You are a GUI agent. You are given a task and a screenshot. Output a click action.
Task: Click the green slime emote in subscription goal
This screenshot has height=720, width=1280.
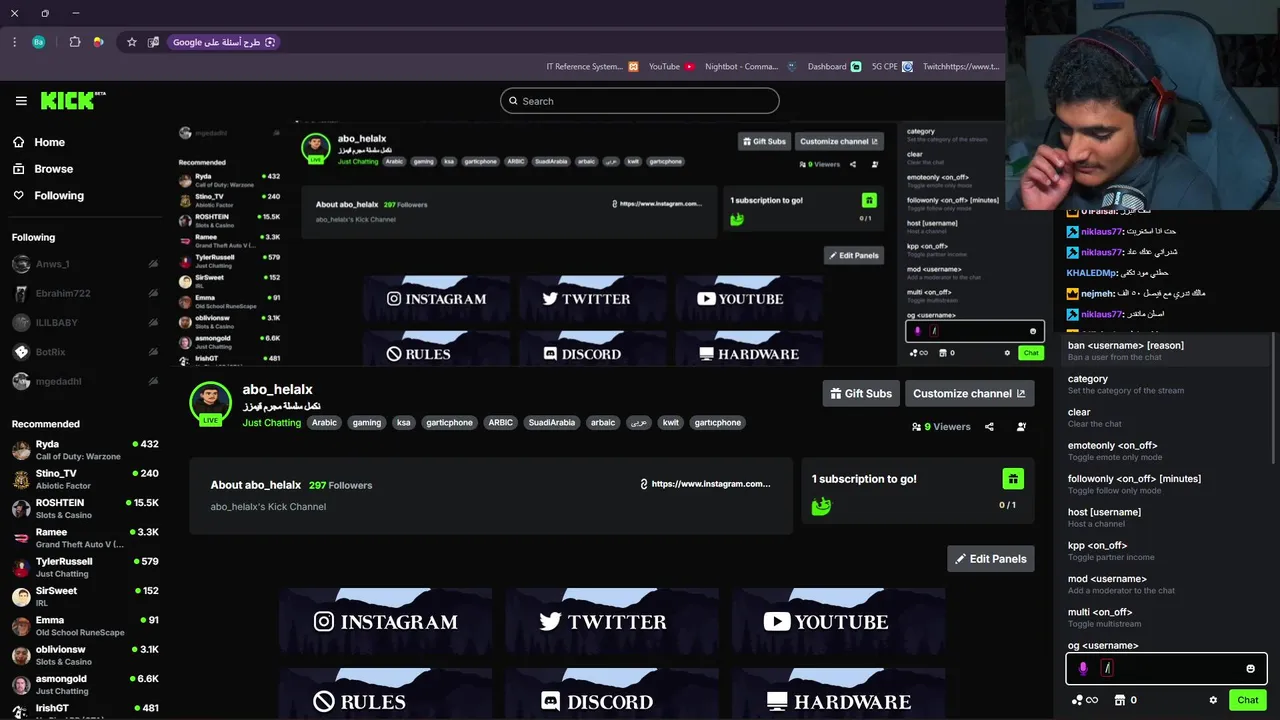(x=821, y=506)
